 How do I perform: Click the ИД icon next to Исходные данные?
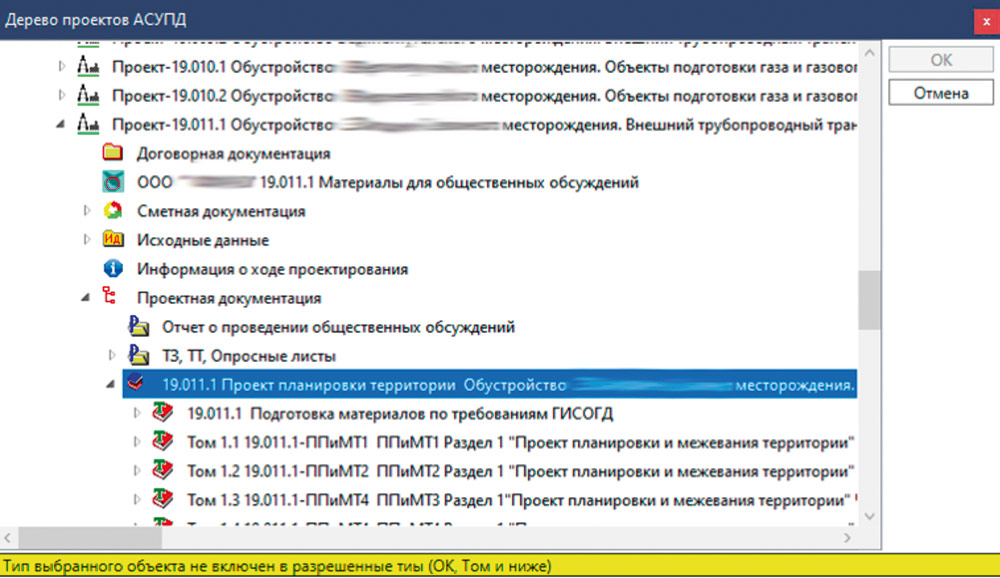pyautogui.click(x=115, y=240)
